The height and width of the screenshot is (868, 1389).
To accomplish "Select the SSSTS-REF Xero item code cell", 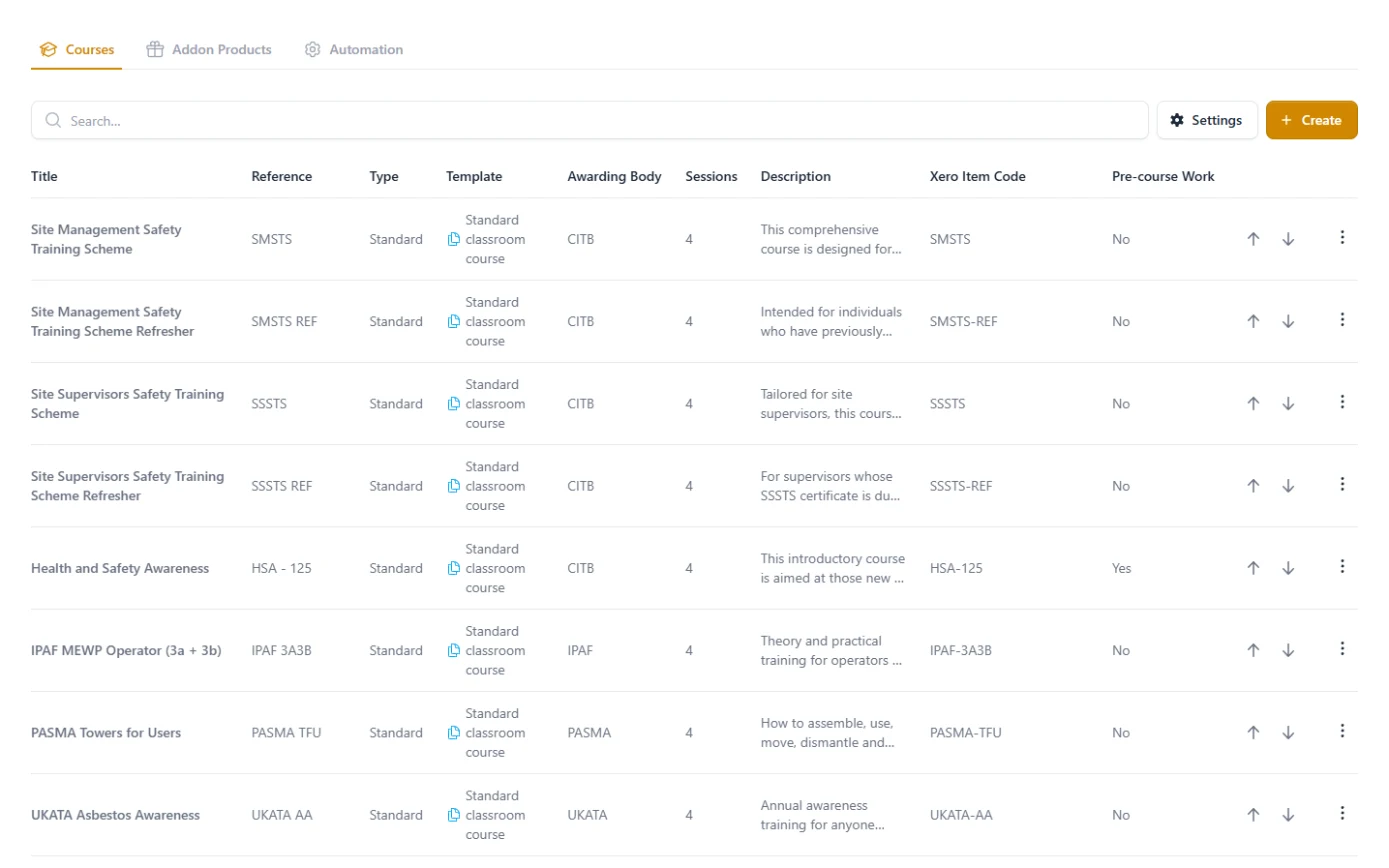I will [x=961, y=486].
